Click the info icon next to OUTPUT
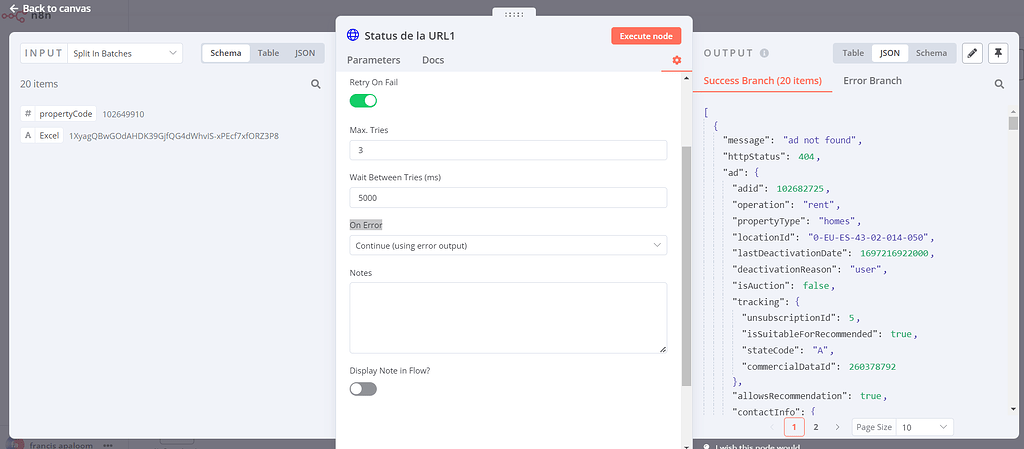The image size is (1024, 449). click(764, 53)
